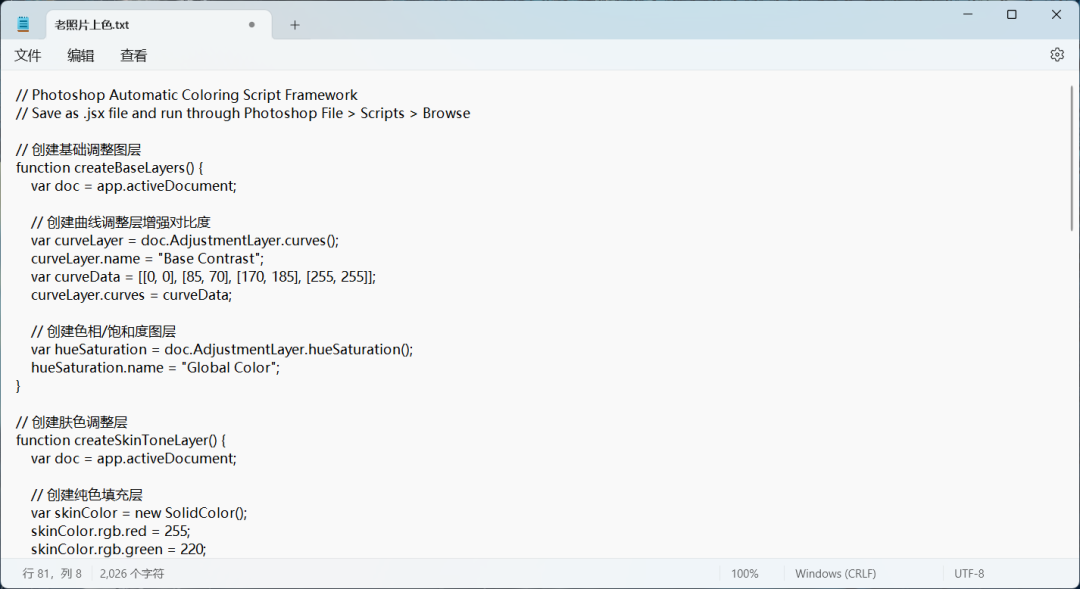Click the 2,026 个字符 character count
Viewport: 1080px width, 589px height.
coord(132,574)
